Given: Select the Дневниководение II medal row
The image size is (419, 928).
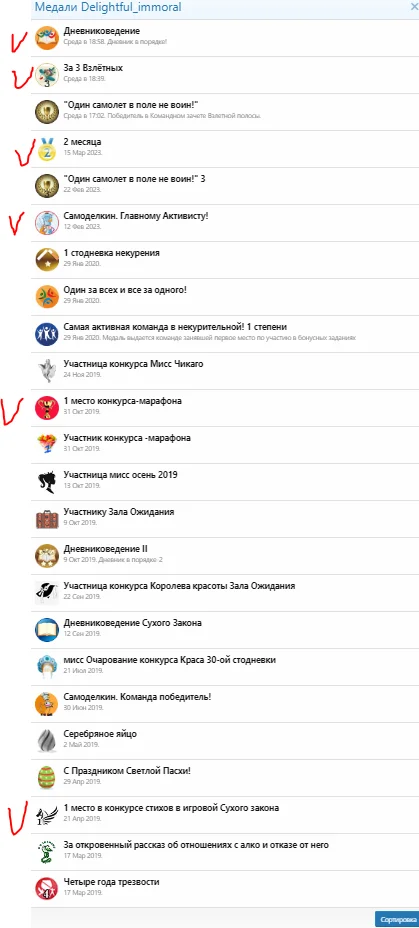Looking at the screenshot, I should tap(224, 555).
